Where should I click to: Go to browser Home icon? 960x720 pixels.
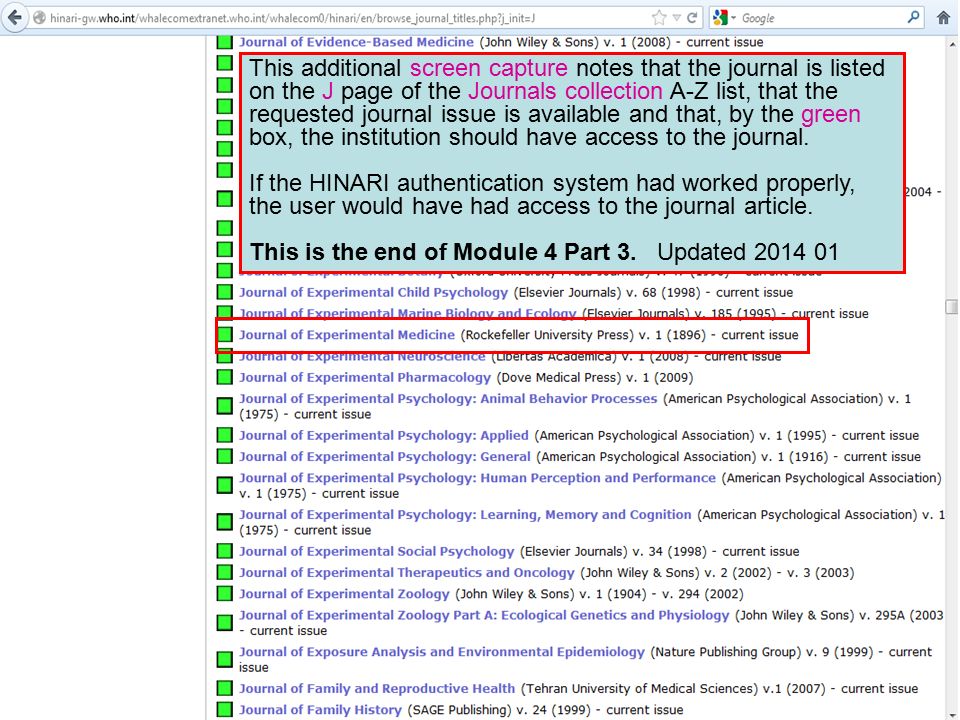point(943,18)
